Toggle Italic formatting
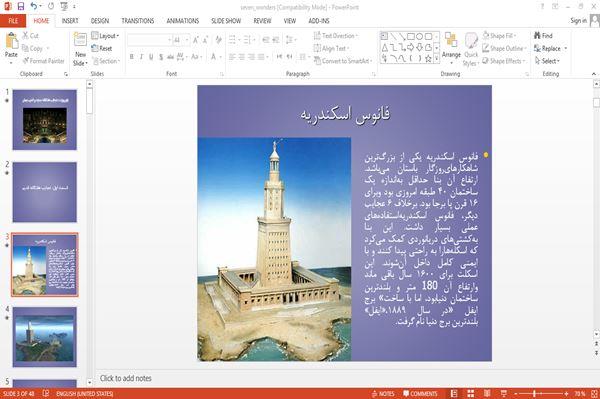600x399 pixels. [141, 57]
